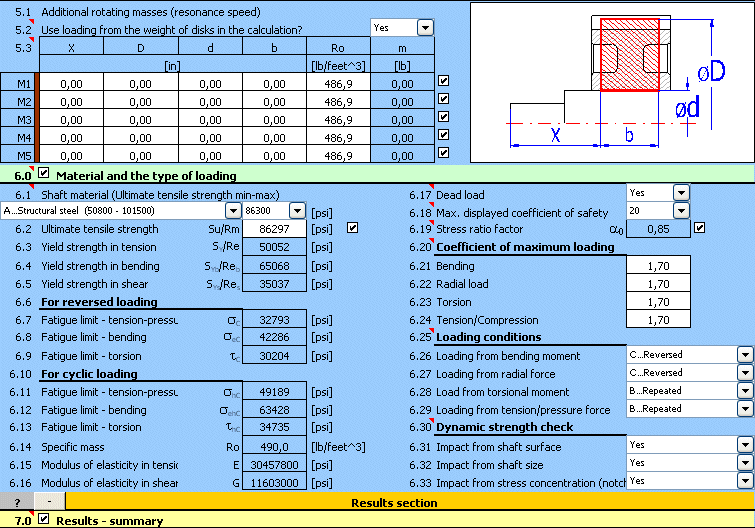The width and height of the screenshot is (755, 528).
Task: Toggle the M4 row checkbox
Action: pyautogui.click(x=443, y=135)
